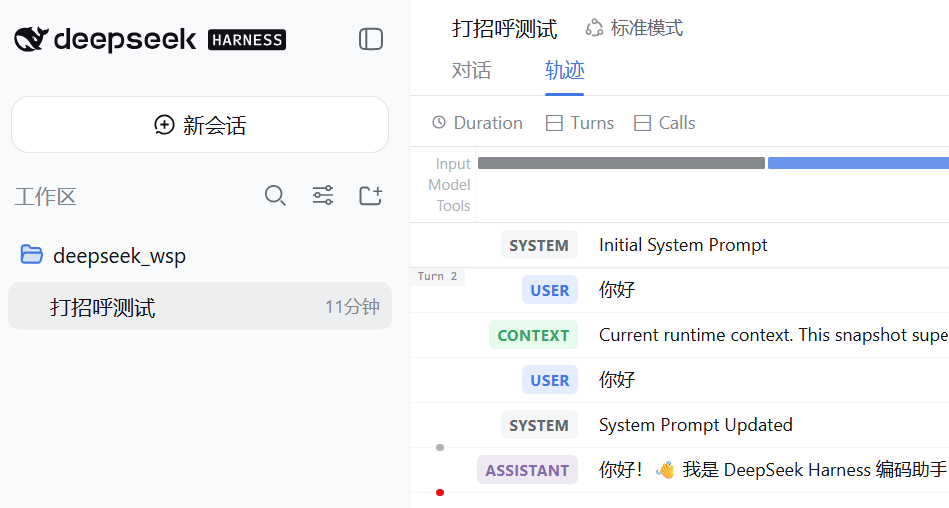Add new workspace folder icon
This screenshot has width=949, height=508.
(x=370, y=196)
